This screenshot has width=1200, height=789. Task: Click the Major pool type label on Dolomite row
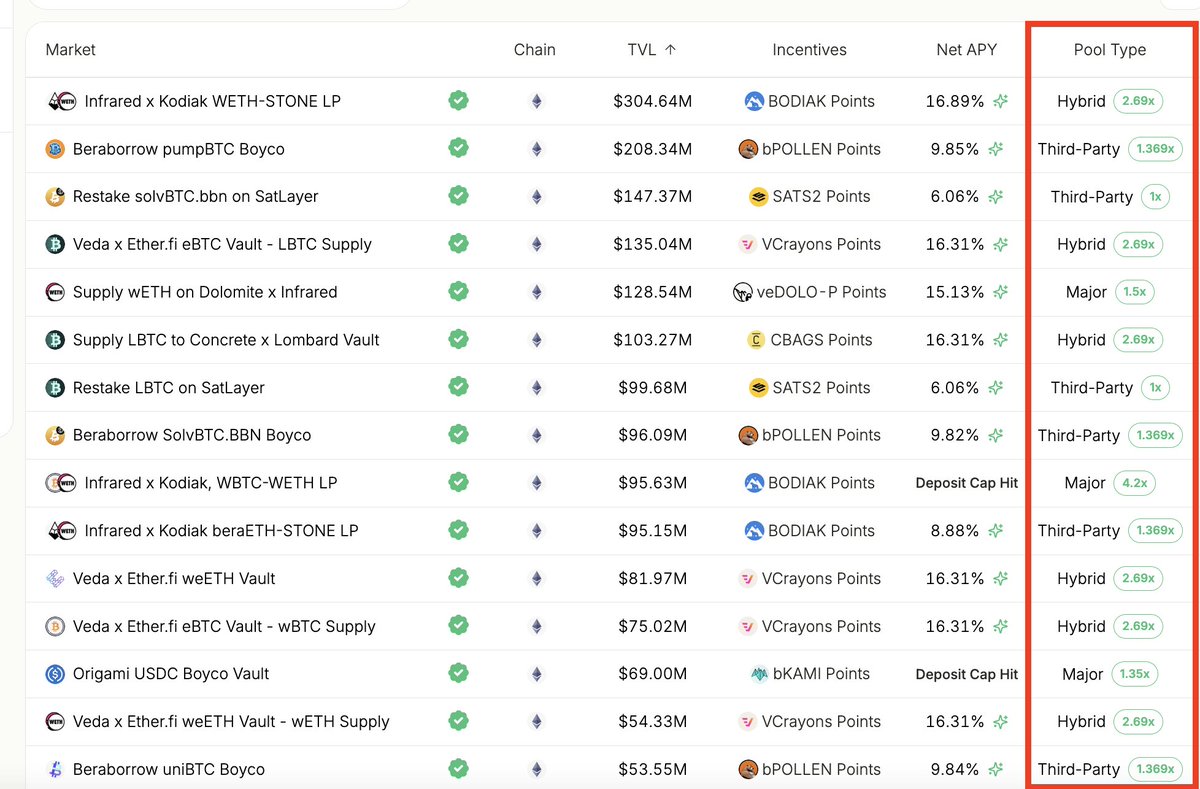click(1086, 292)
